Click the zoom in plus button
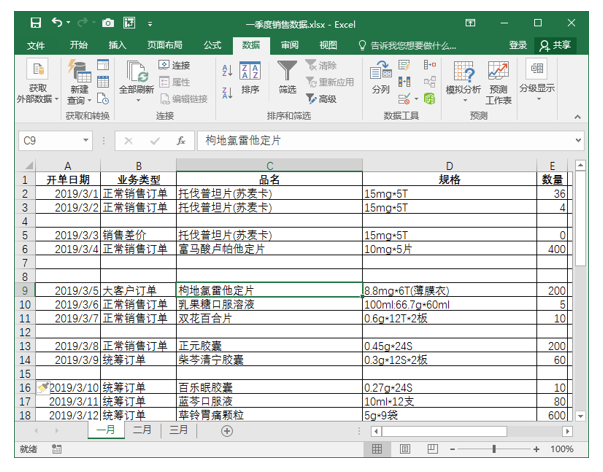The width and height of the screenshot is (603, 472). click(x=536, y=449)
